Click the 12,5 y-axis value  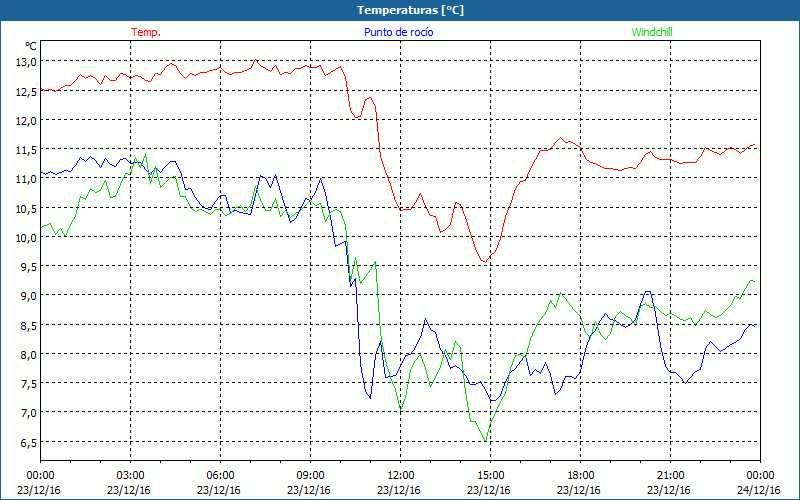26,91
